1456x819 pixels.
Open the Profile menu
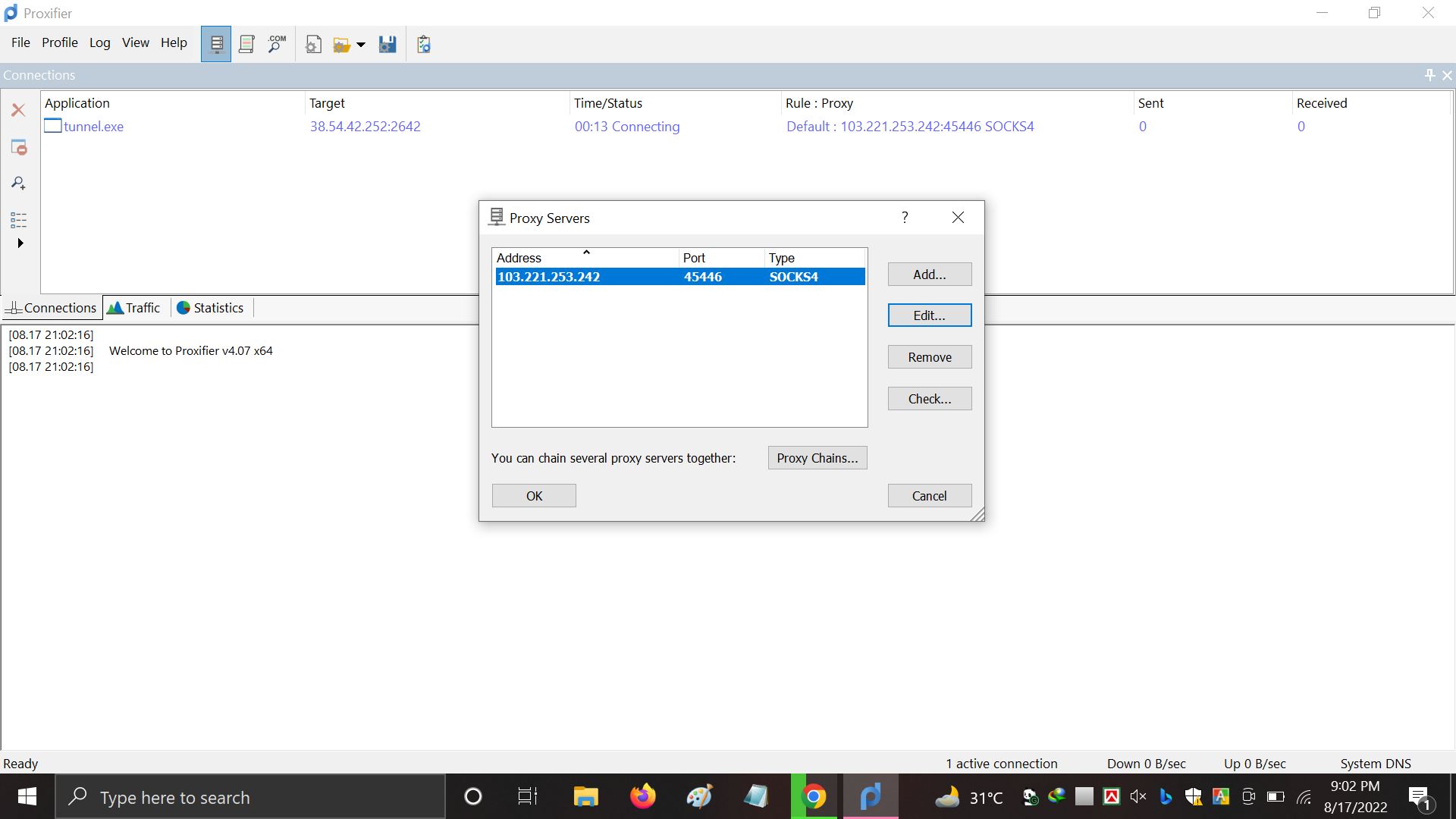(x=59, y=42)
